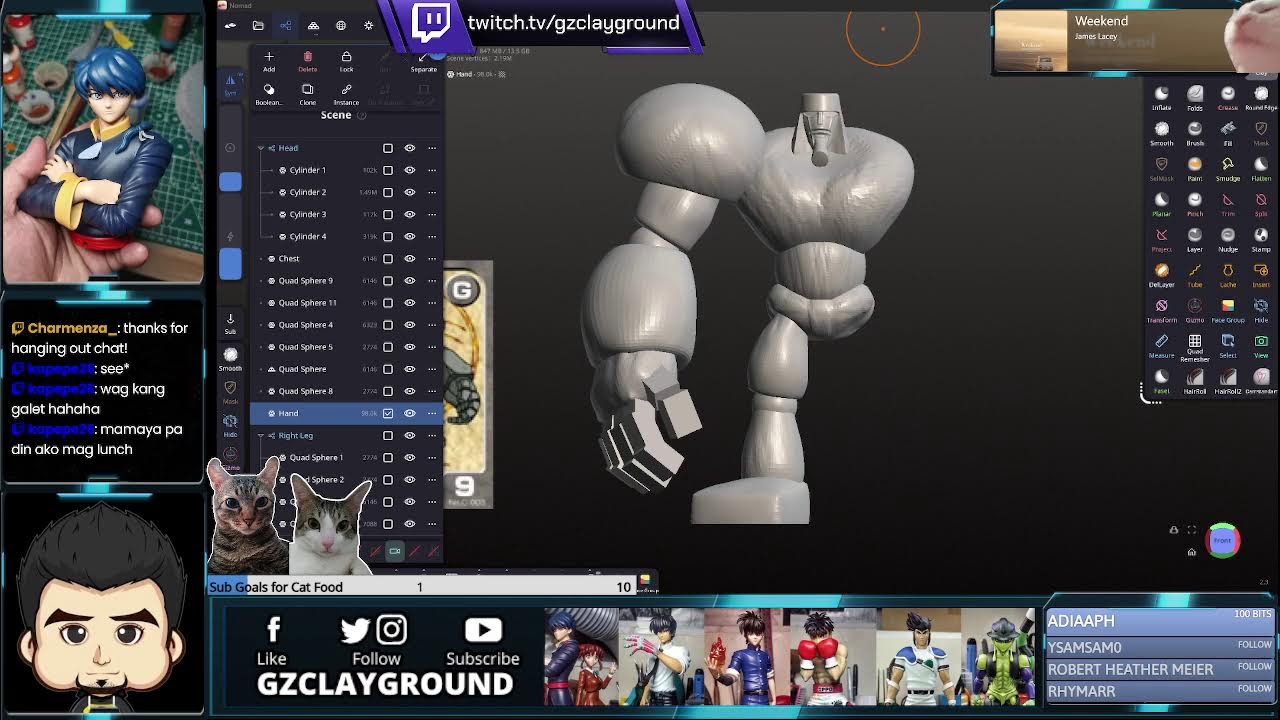Open more options for Quad Sphere 4
This screenshot has width=1280, height=720.
pyautogui.click(x=432, y=325)
